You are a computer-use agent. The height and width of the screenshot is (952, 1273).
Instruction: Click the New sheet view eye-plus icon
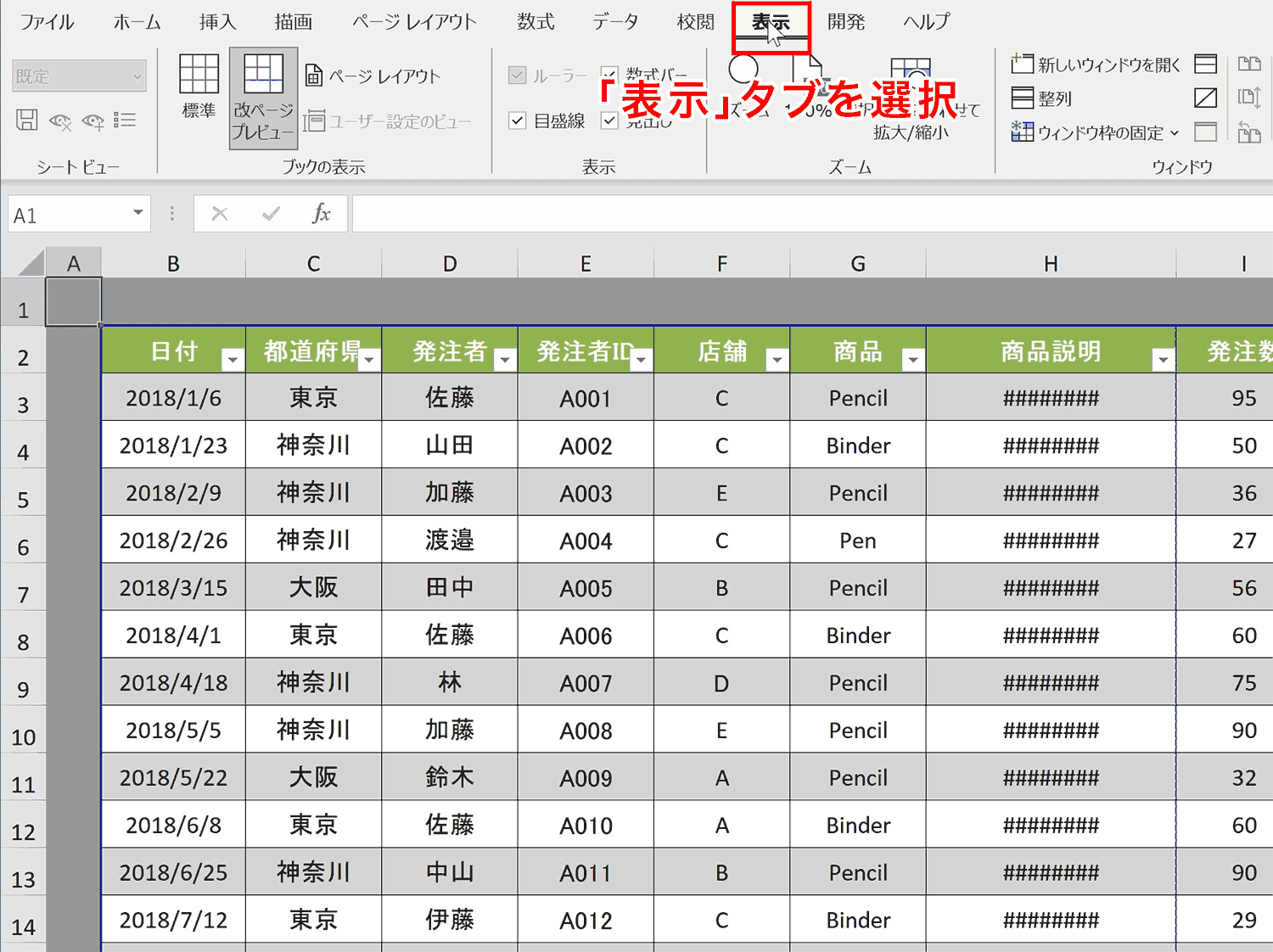pos(93,120)
